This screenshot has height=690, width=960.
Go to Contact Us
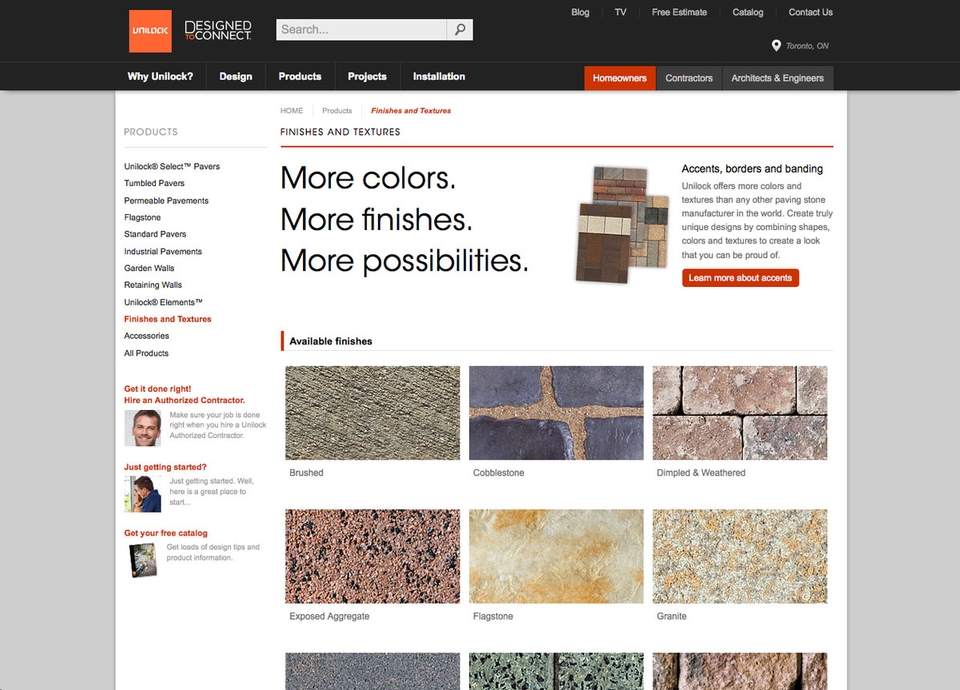[810, 12]
